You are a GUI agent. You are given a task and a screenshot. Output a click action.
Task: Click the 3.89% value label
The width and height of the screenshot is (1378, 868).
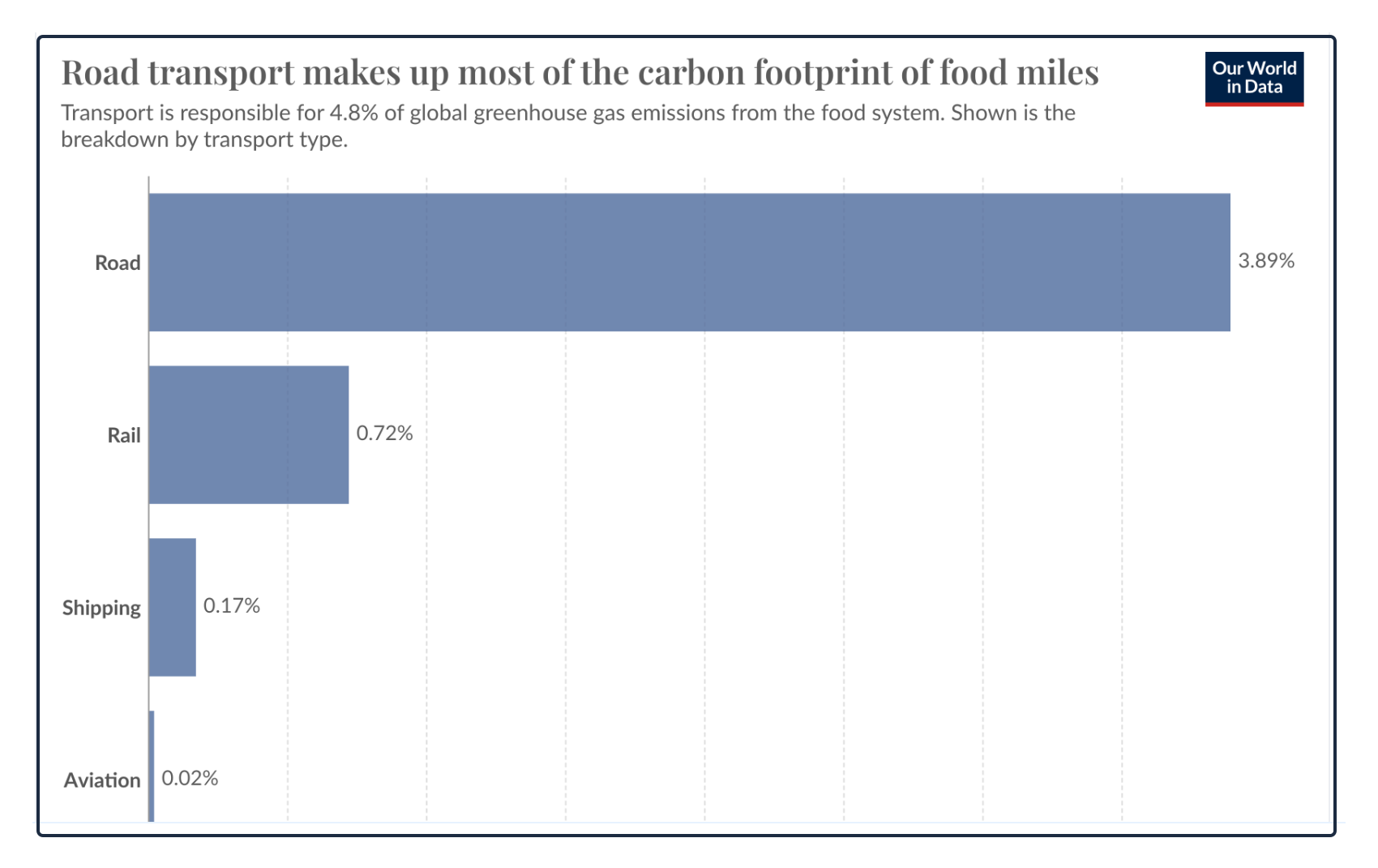1265,260
